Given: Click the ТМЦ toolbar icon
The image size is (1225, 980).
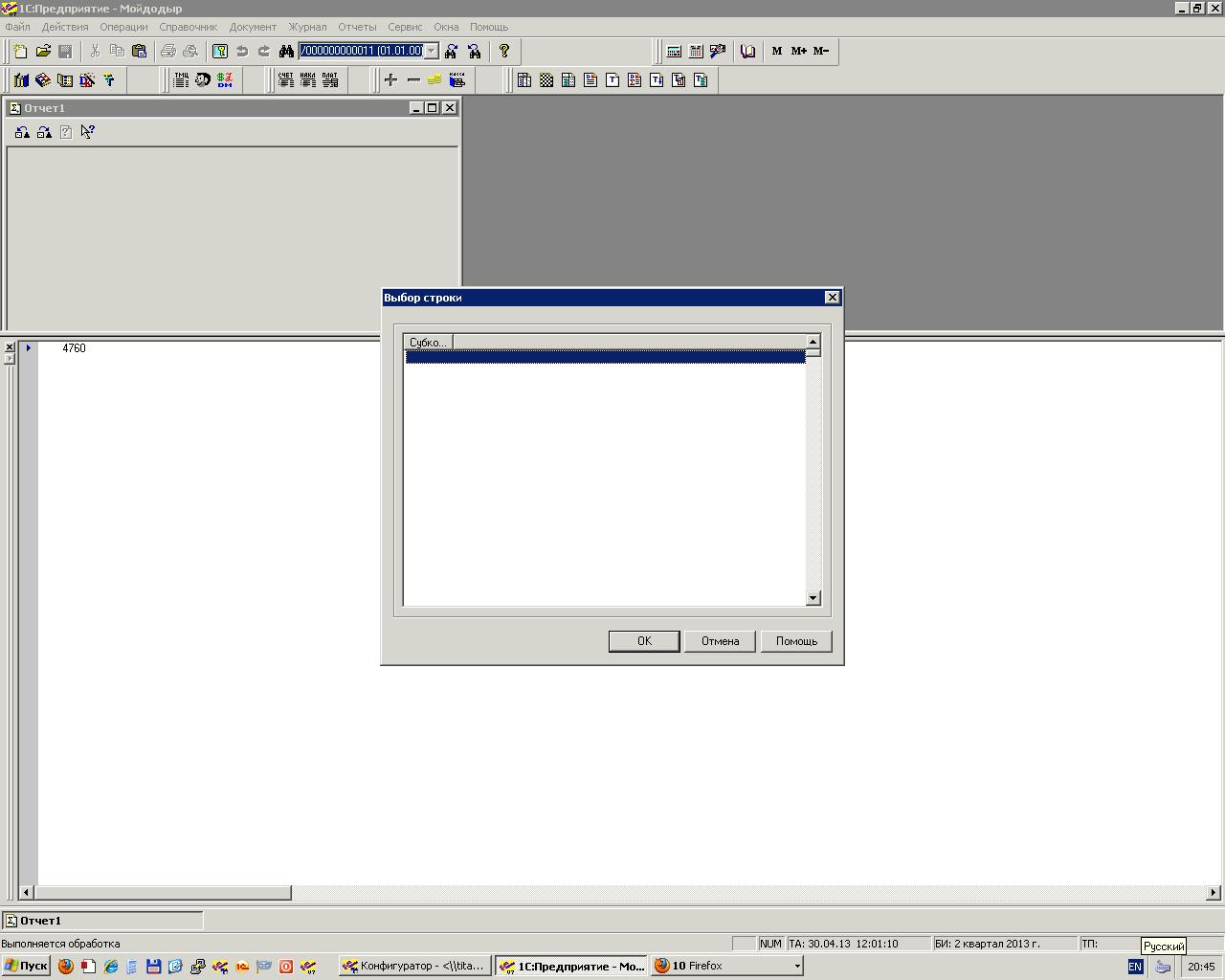Looking at the screenshot, I should (181, 80).
